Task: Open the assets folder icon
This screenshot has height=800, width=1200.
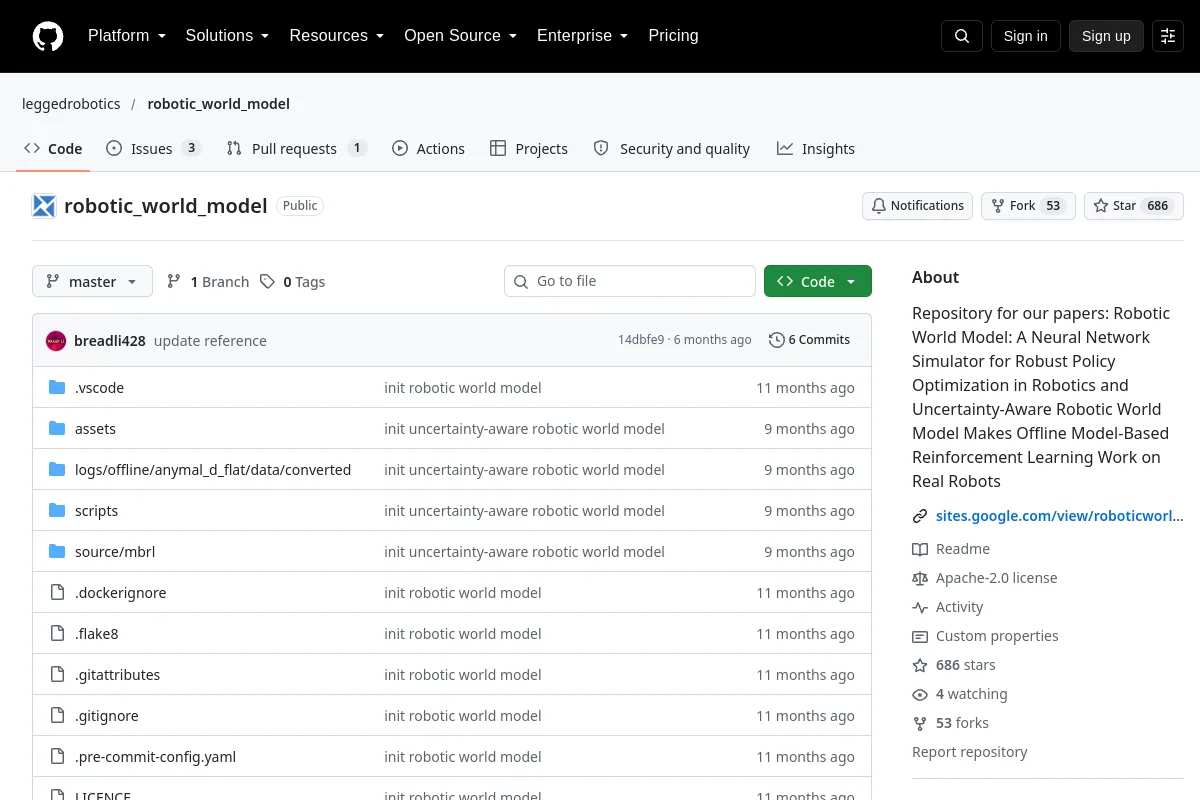Action: [57, 429]
